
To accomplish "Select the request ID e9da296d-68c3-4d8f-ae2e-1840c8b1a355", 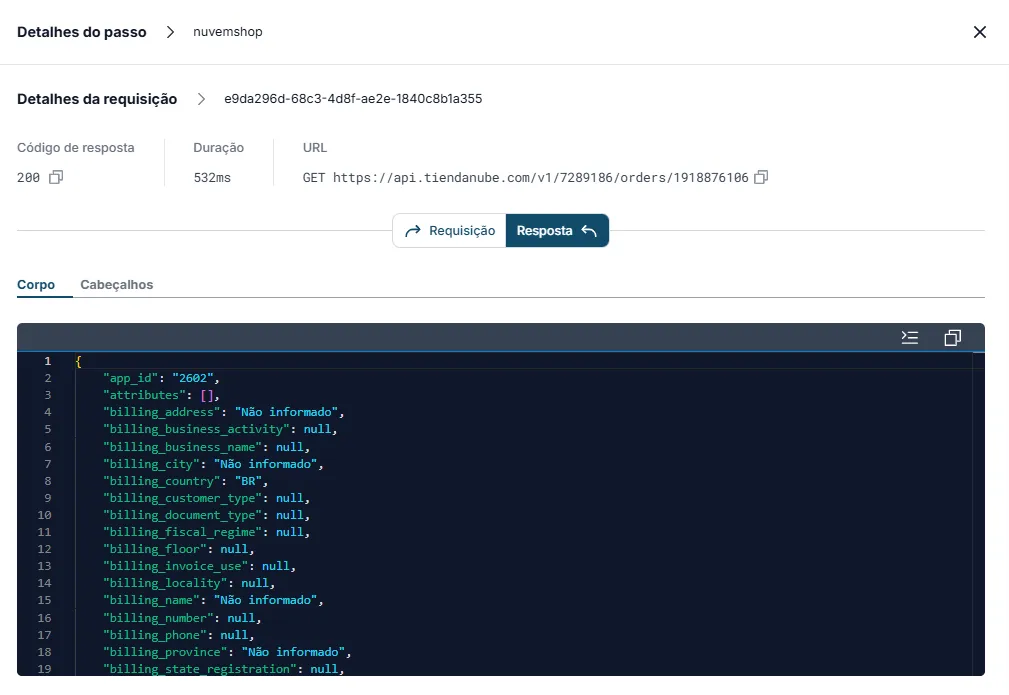I will pos(353,99).
